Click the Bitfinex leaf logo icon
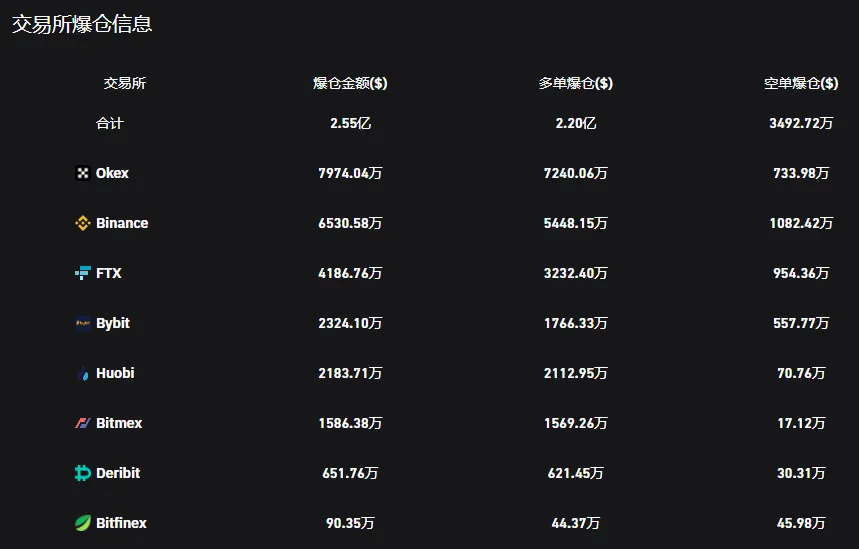Screen dimensions: 859x549 83,523
